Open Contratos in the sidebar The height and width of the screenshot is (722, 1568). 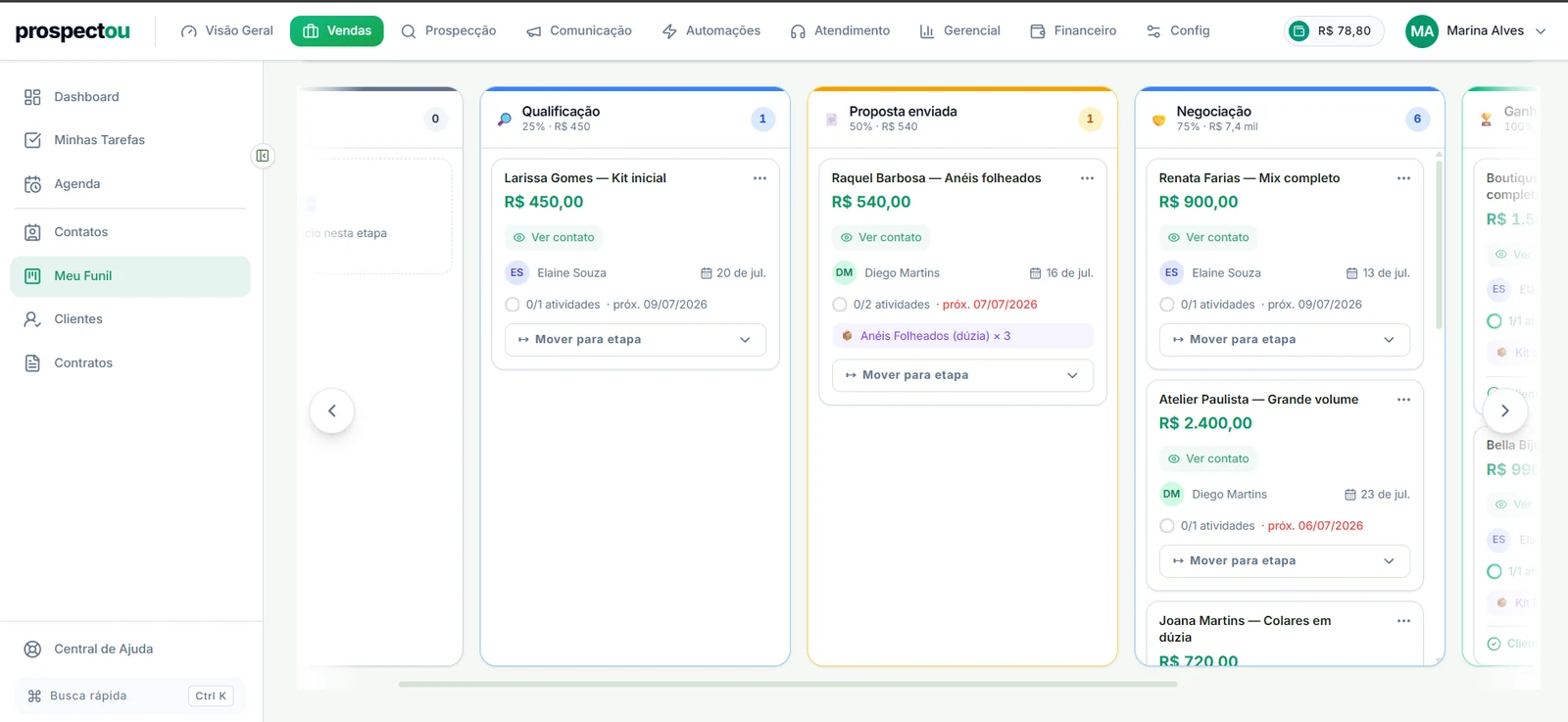coord(130,363)
